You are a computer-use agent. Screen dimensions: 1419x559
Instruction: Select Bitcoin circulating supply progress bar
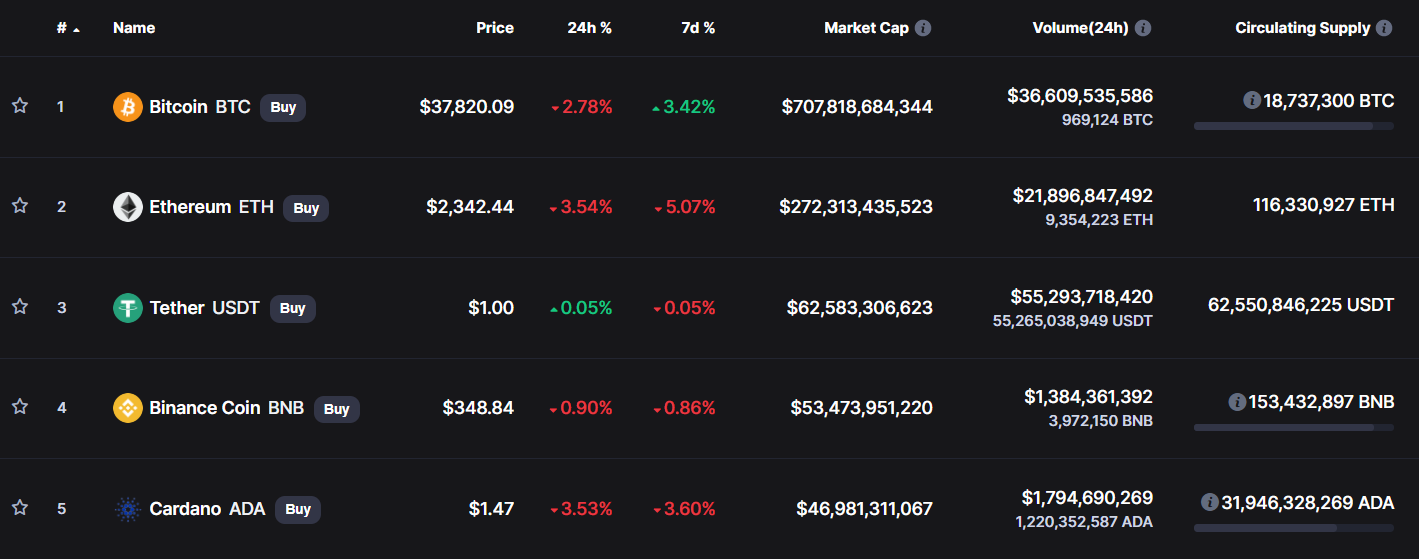[x=1294, y=126]
